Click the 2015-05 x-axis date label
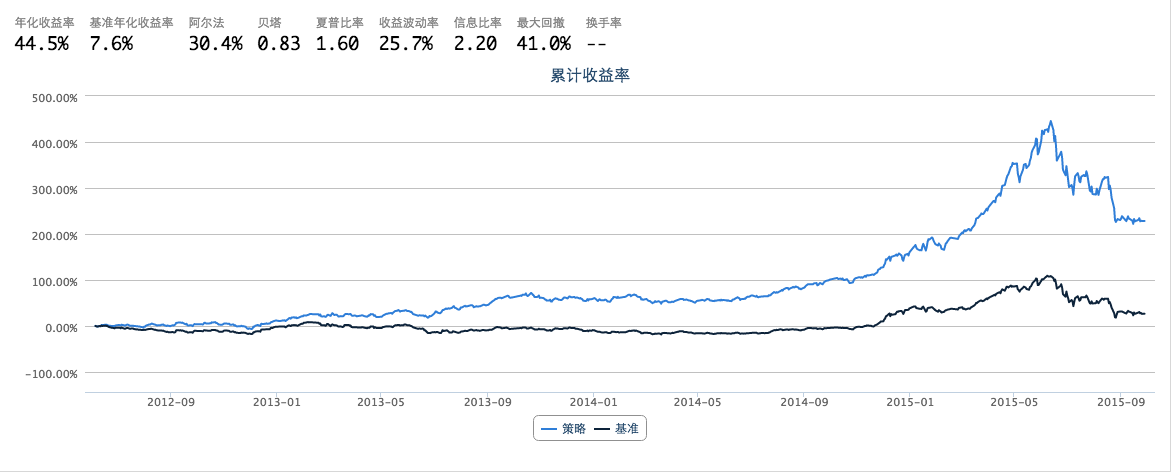The width and height of the screenshot is (1174, 472). point(1017,402)
